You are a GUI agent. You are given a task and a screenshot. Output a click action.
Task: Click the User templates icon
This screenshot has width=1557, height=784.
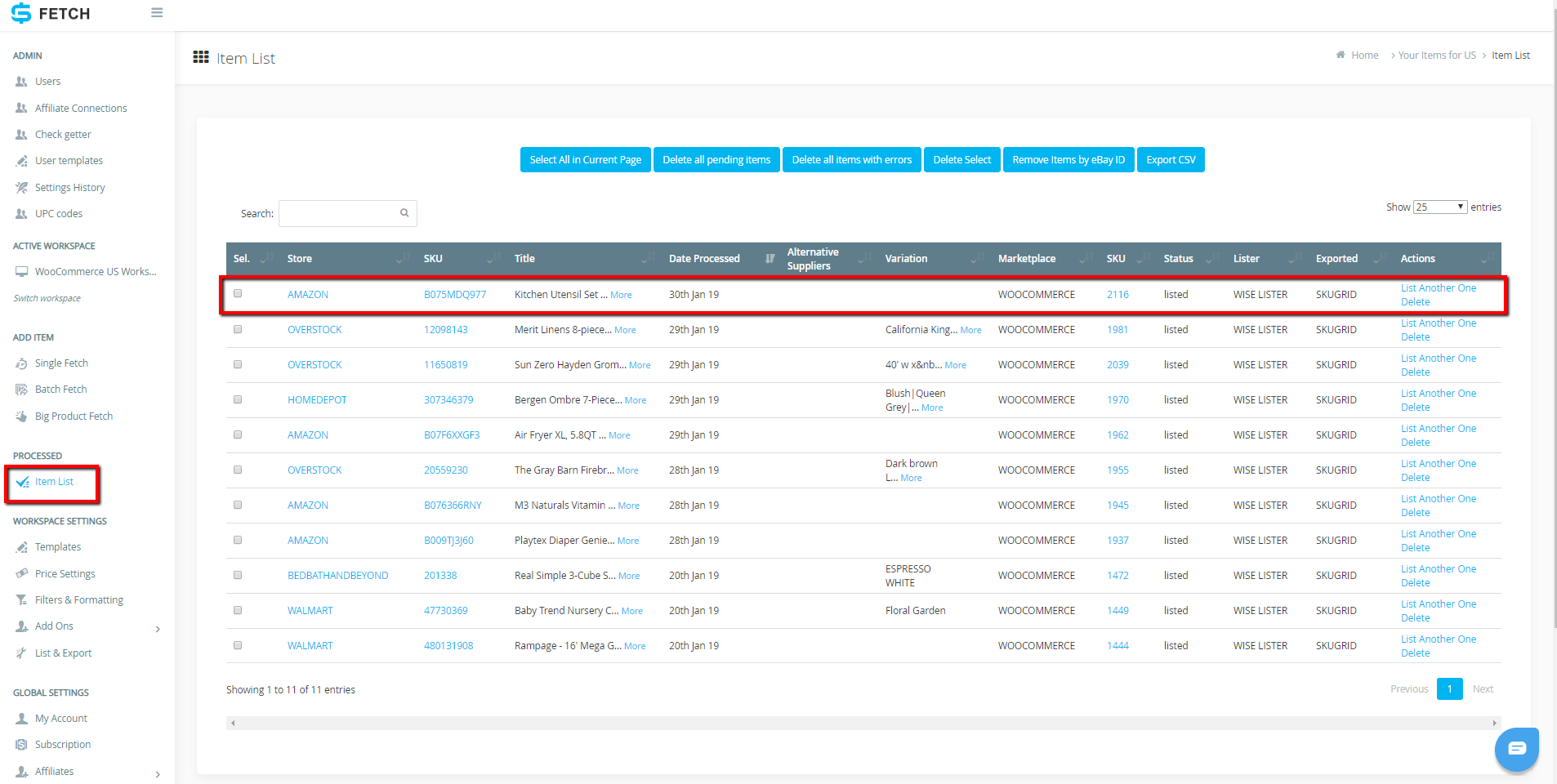21,161
